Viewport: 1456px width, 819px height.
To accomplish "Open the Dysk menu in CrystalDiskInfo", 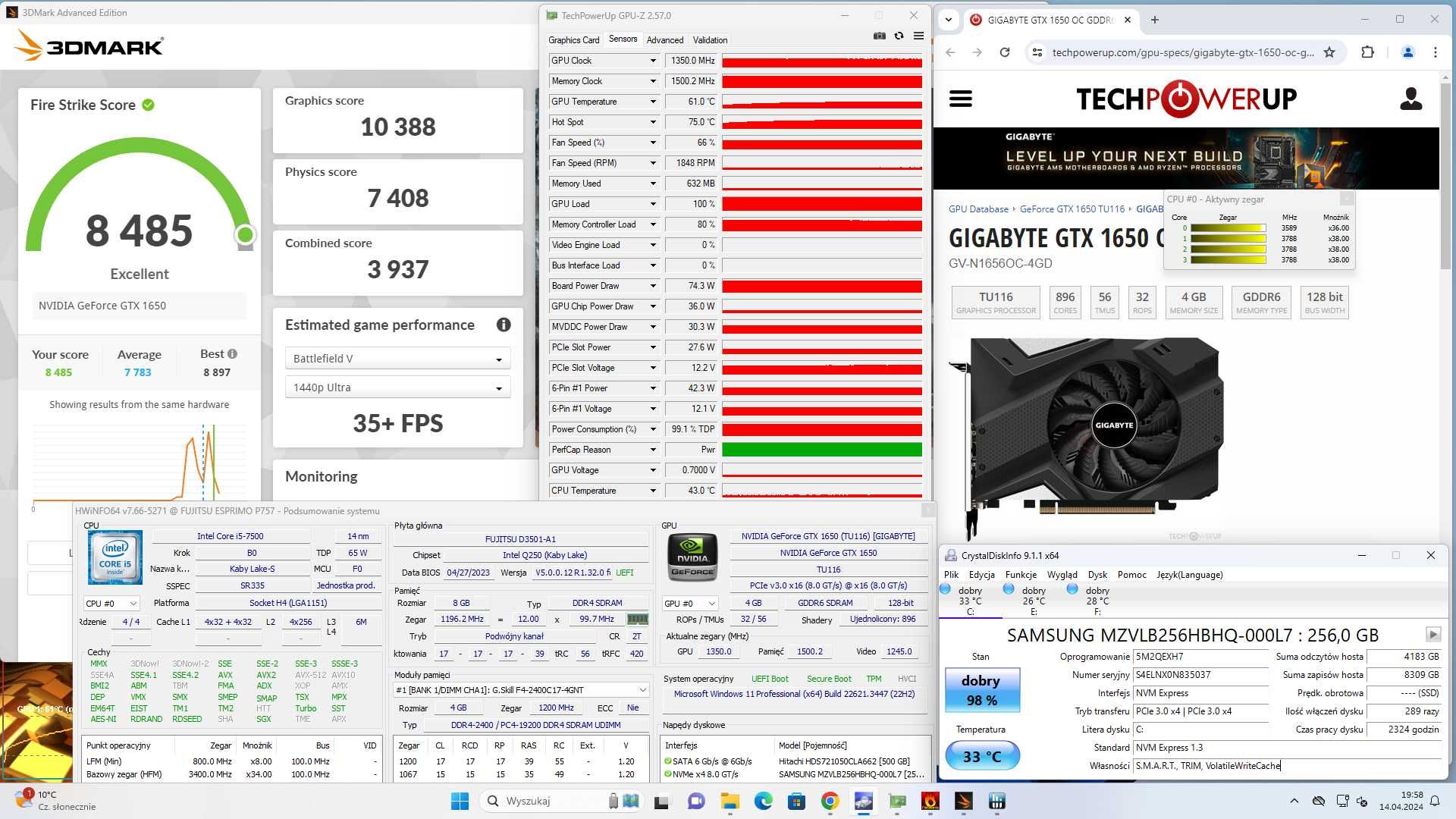I will click(x=1097, y=575).
